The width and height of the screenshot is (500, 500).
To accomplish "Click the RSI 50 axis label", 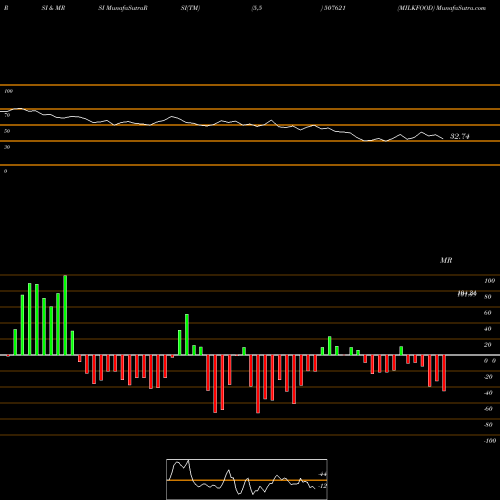I will pyautogui.click(x=7, y=131).
